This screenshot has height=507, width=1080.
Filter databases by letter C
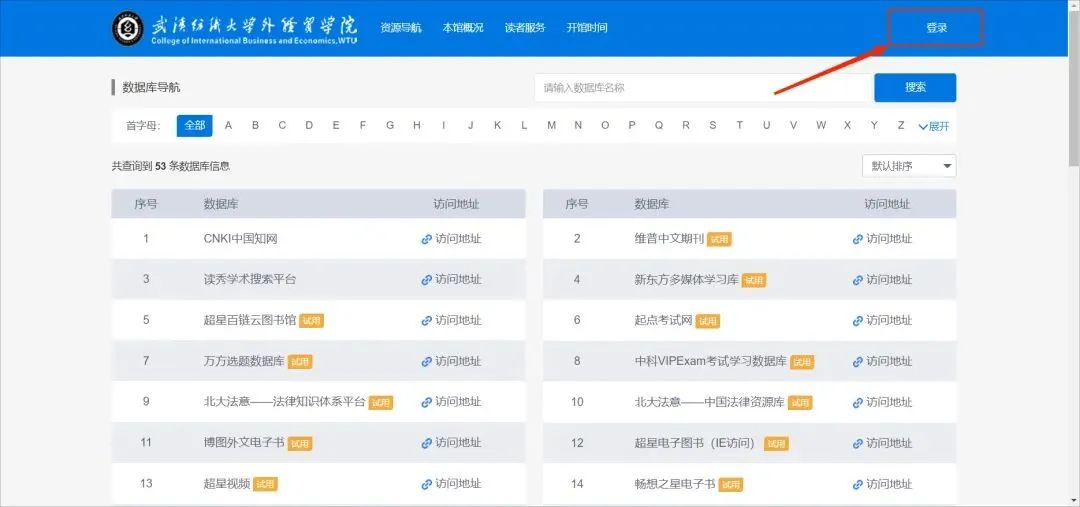(x=282, y=125)
